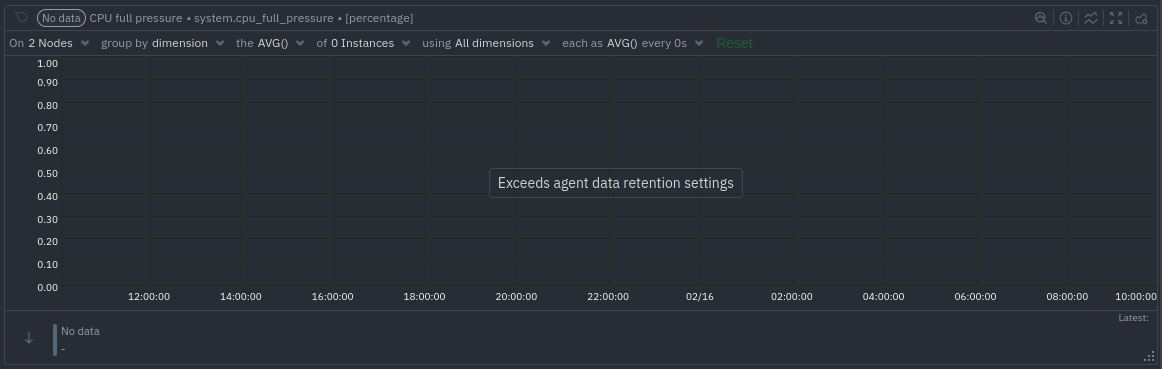This screenshot has width=1162, height=369.
Task: Click the CPU full pressure chart title
Action: (136, 18)
